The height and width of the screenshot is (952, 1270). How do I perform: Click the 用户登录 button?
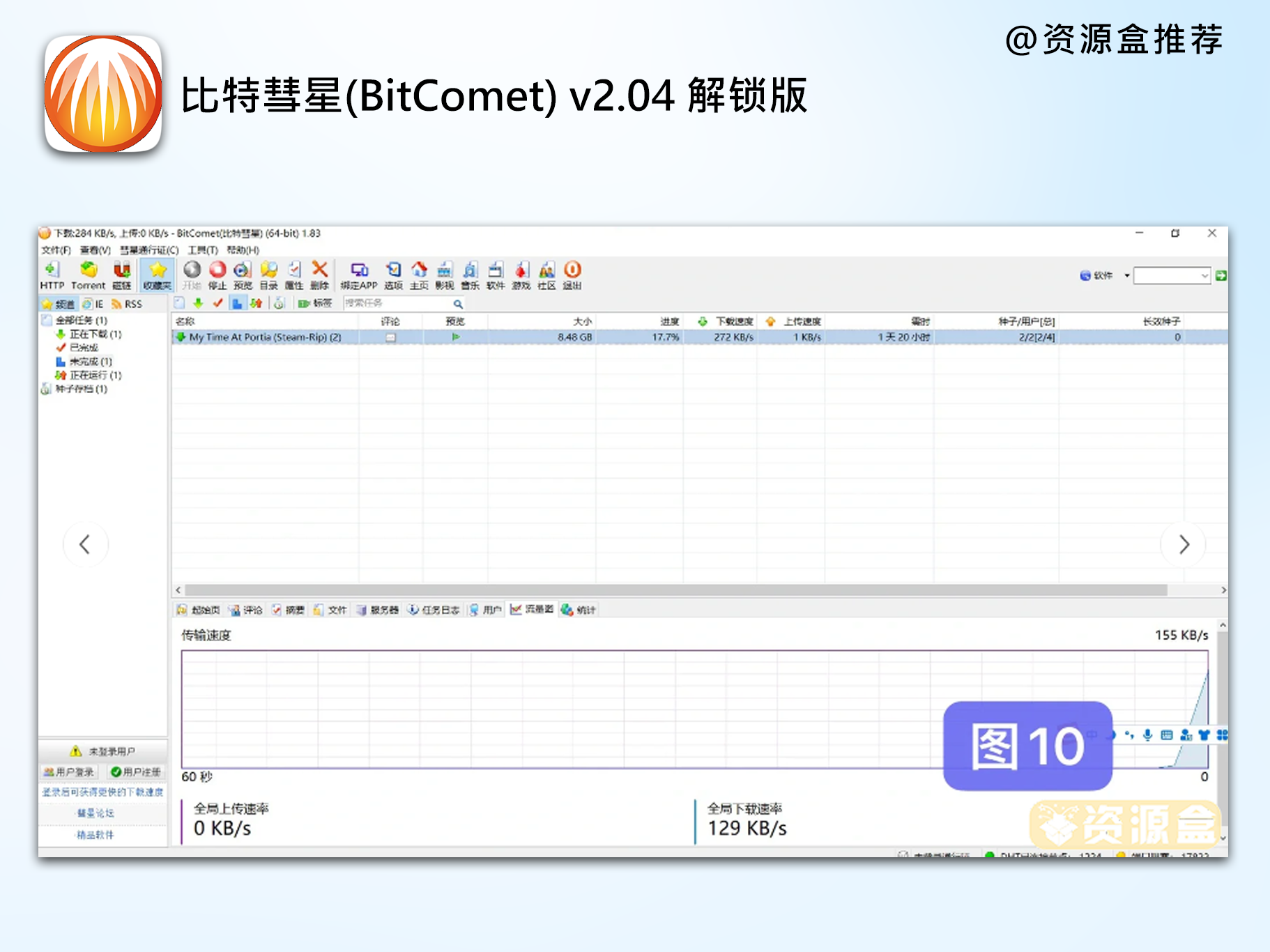(69, 772)
